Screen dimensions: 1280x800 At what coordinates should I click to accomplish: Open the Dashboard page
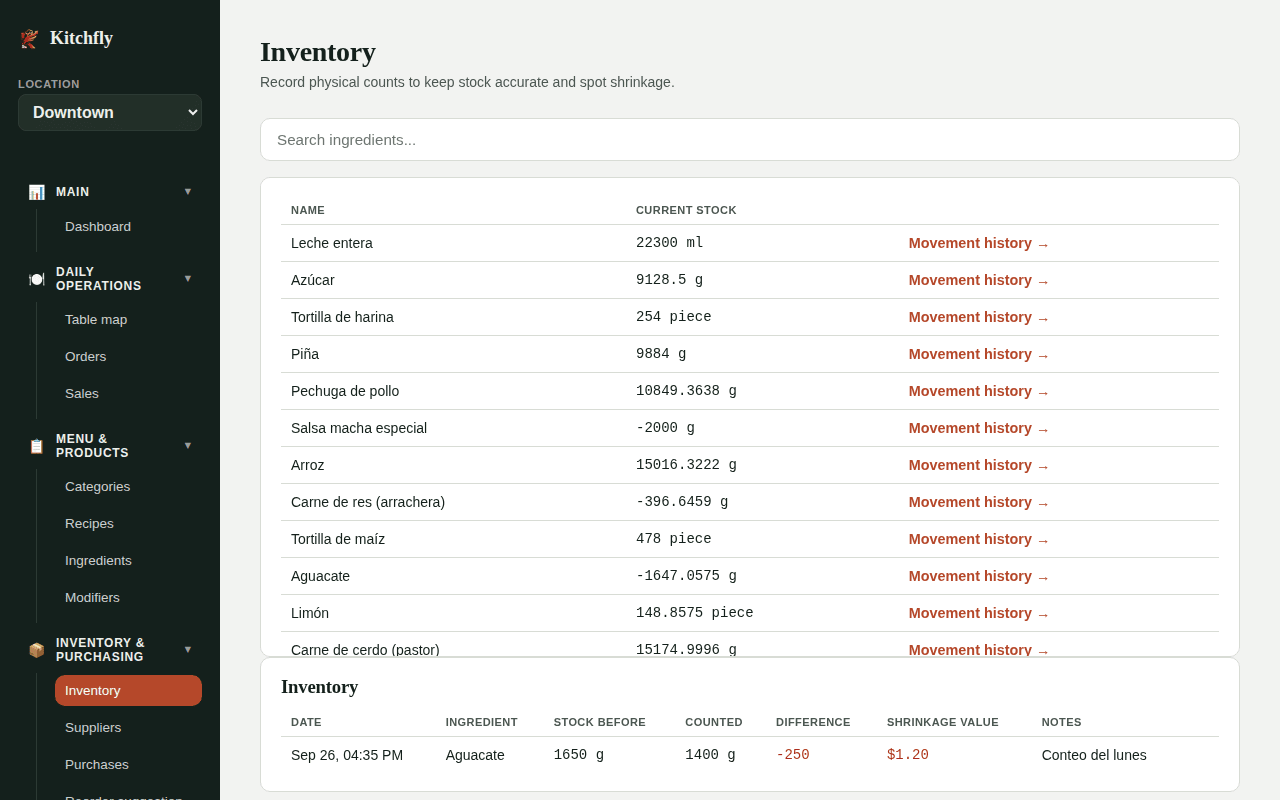coord(128,227)
